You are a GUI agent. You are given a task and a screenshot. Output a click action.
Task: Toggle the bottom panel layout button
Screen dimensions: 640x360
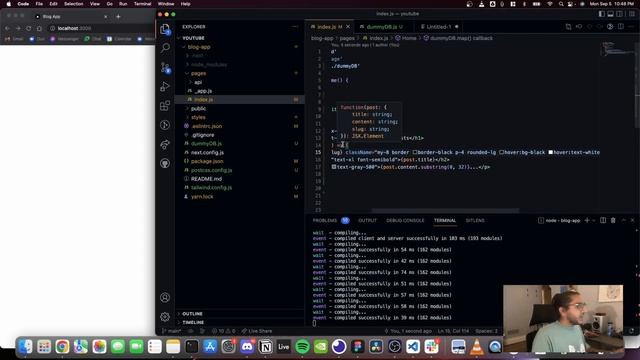tap(611, 14)
